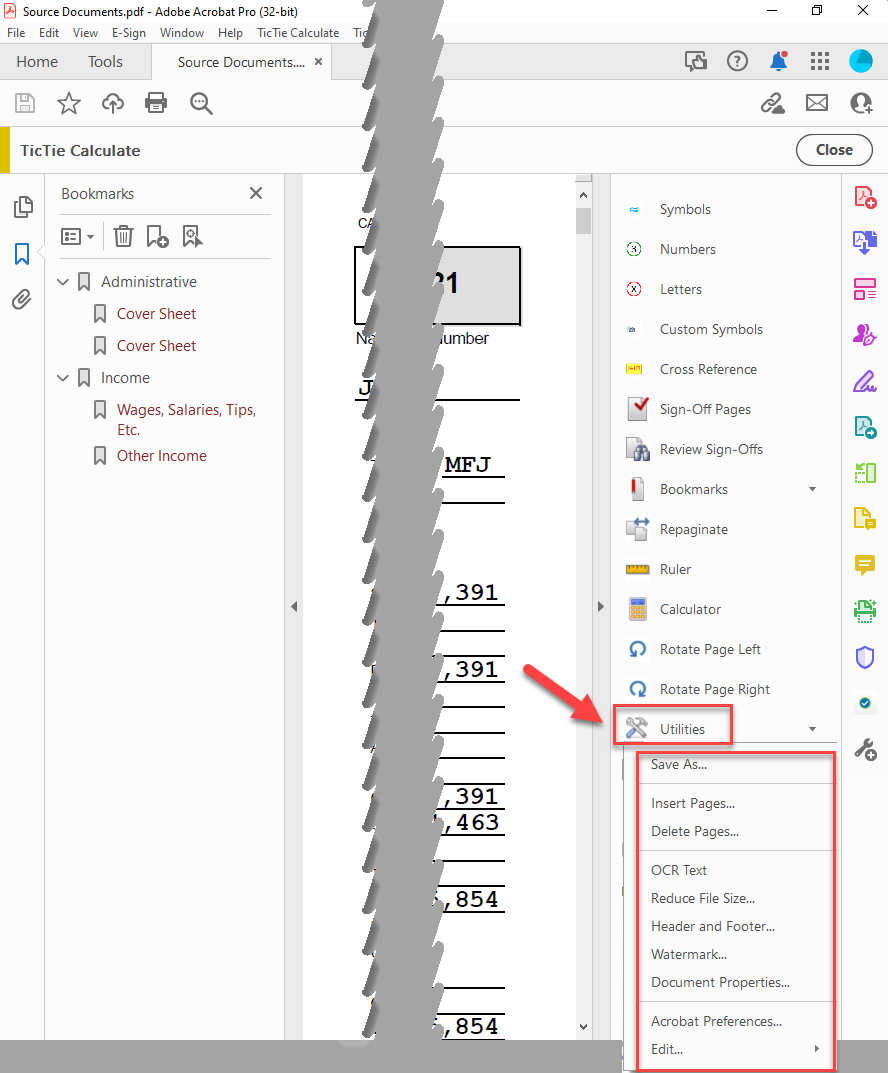
Task: Close the Bookmarks panel
Action: pyautogui.click(x=256, y=193)
